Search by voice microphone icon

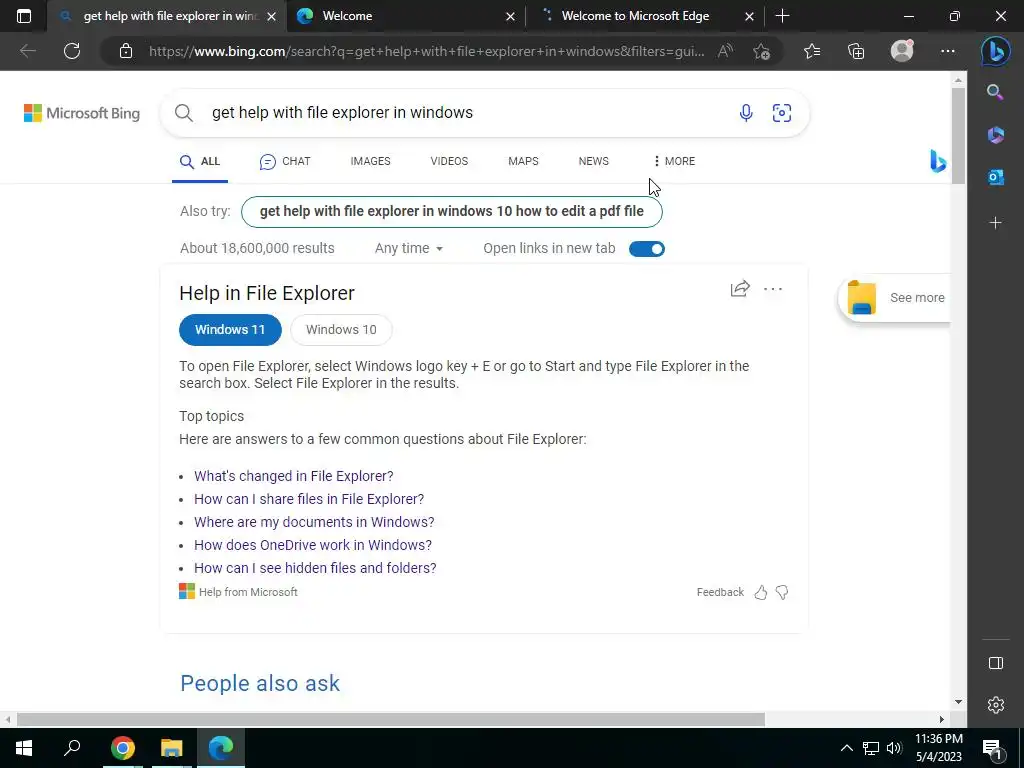pos(746,113)
